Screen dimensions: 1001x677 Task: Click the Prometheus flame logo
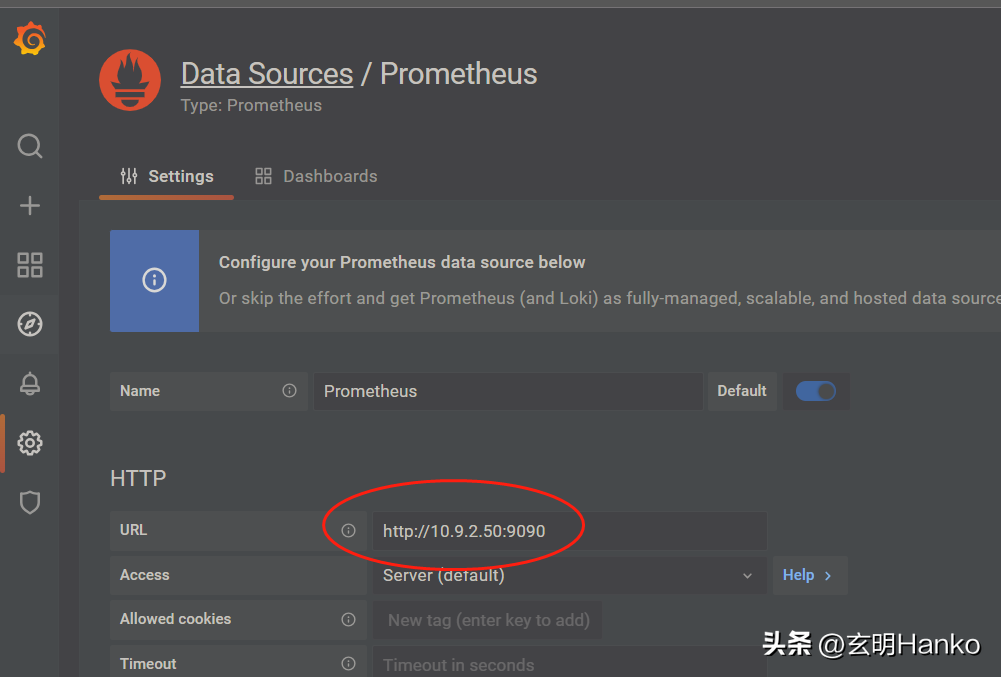coord(130,80)
